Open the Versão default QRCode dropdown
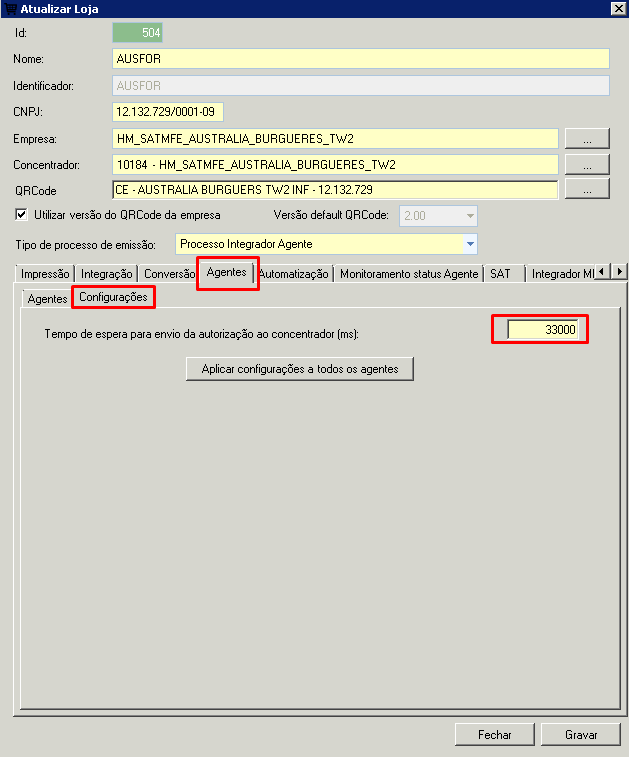This screenshot has width=629, height=757. pyautogui.click(x=469, y=216)
